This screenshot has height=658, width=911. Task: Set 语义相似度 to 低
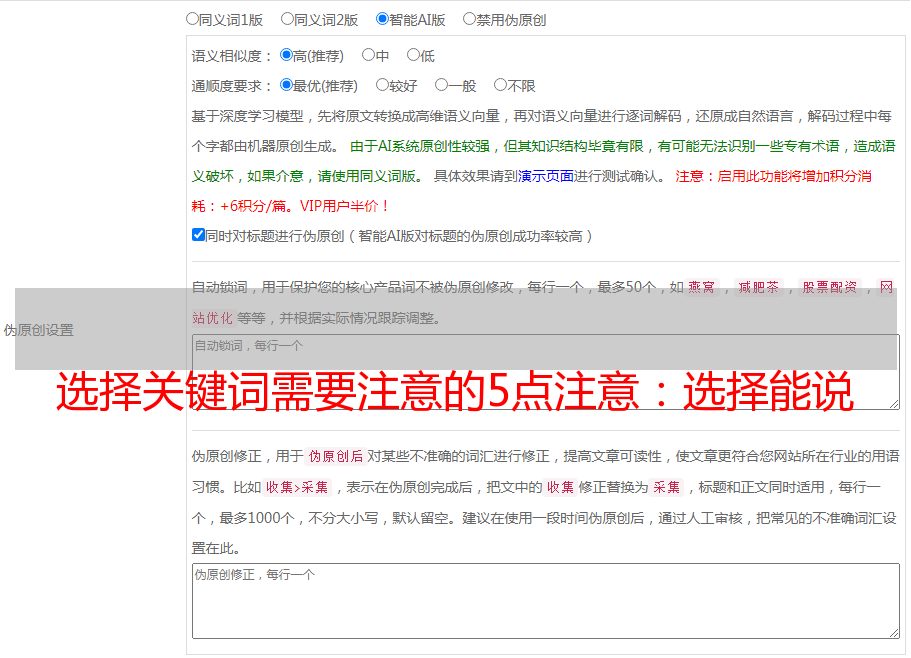[413, 56]
